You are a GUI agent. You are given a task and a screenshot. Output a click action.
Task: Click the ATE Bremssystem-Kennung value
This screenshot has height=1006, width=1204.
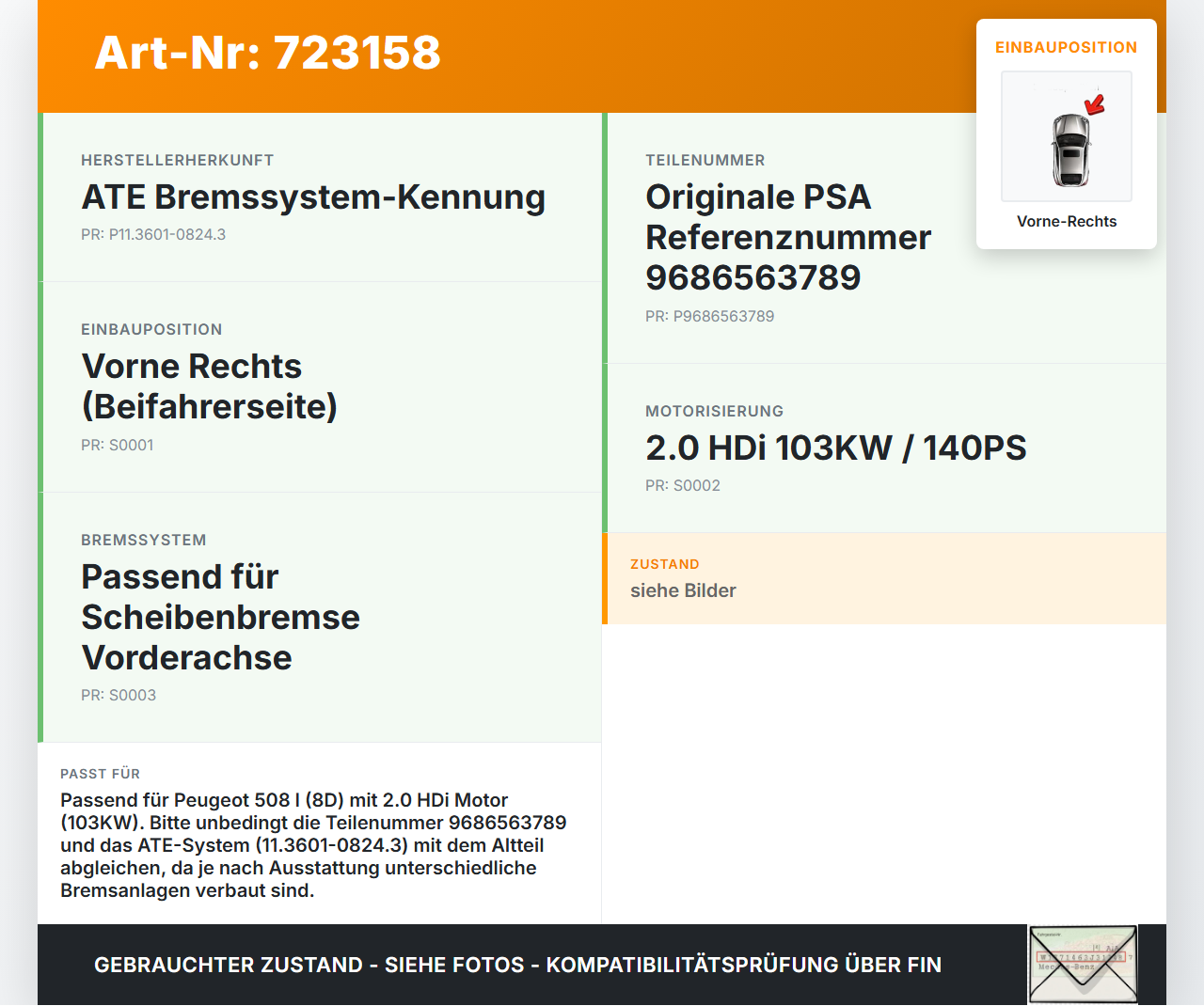313,197
